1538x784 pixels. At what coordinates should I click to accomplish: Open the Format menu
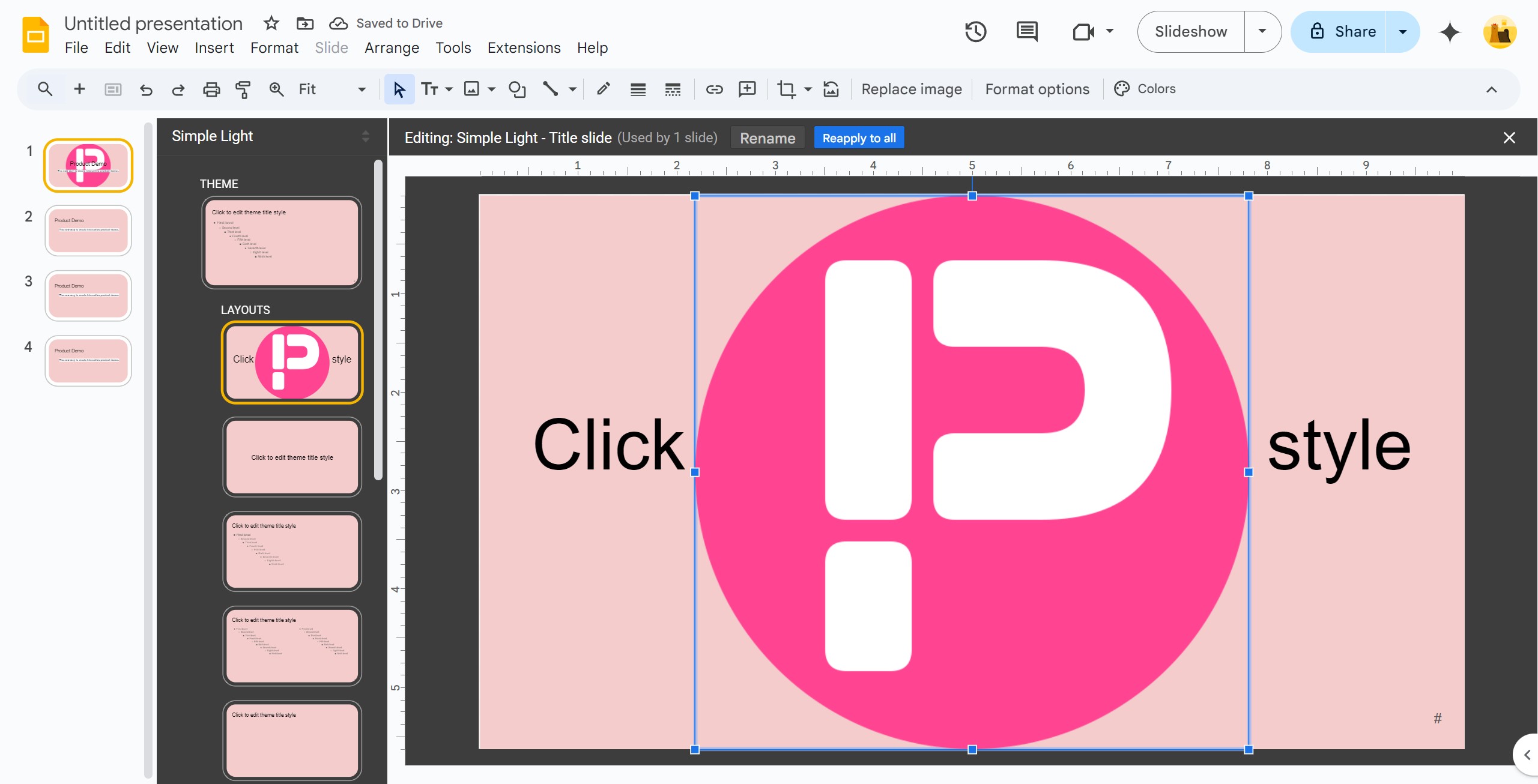tap(274, 48)
